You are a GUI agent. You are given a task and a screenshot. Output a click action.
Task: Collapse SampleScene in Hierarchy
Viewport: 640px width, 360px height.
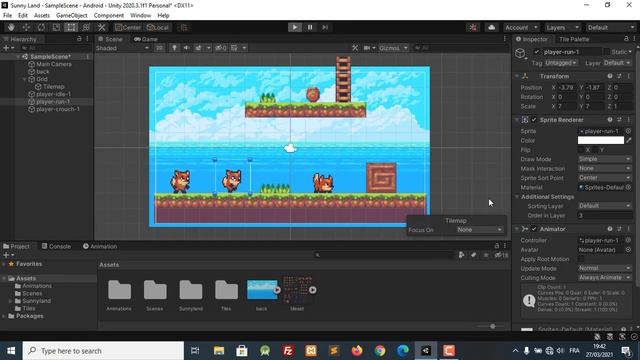point(18,57)
